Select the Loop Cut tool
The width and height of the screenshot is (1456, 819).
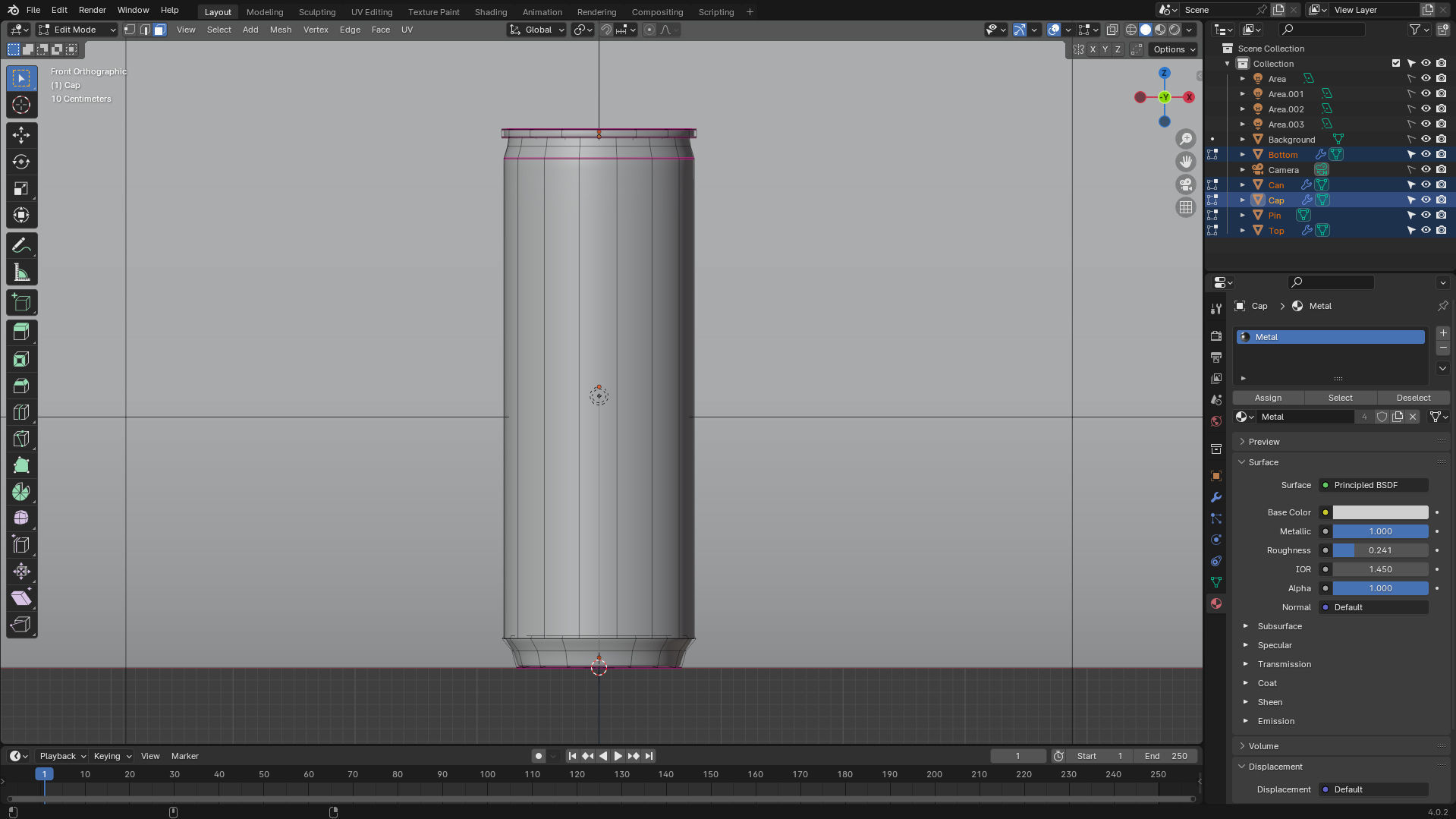pyautogui.click(x=21, y=412)
